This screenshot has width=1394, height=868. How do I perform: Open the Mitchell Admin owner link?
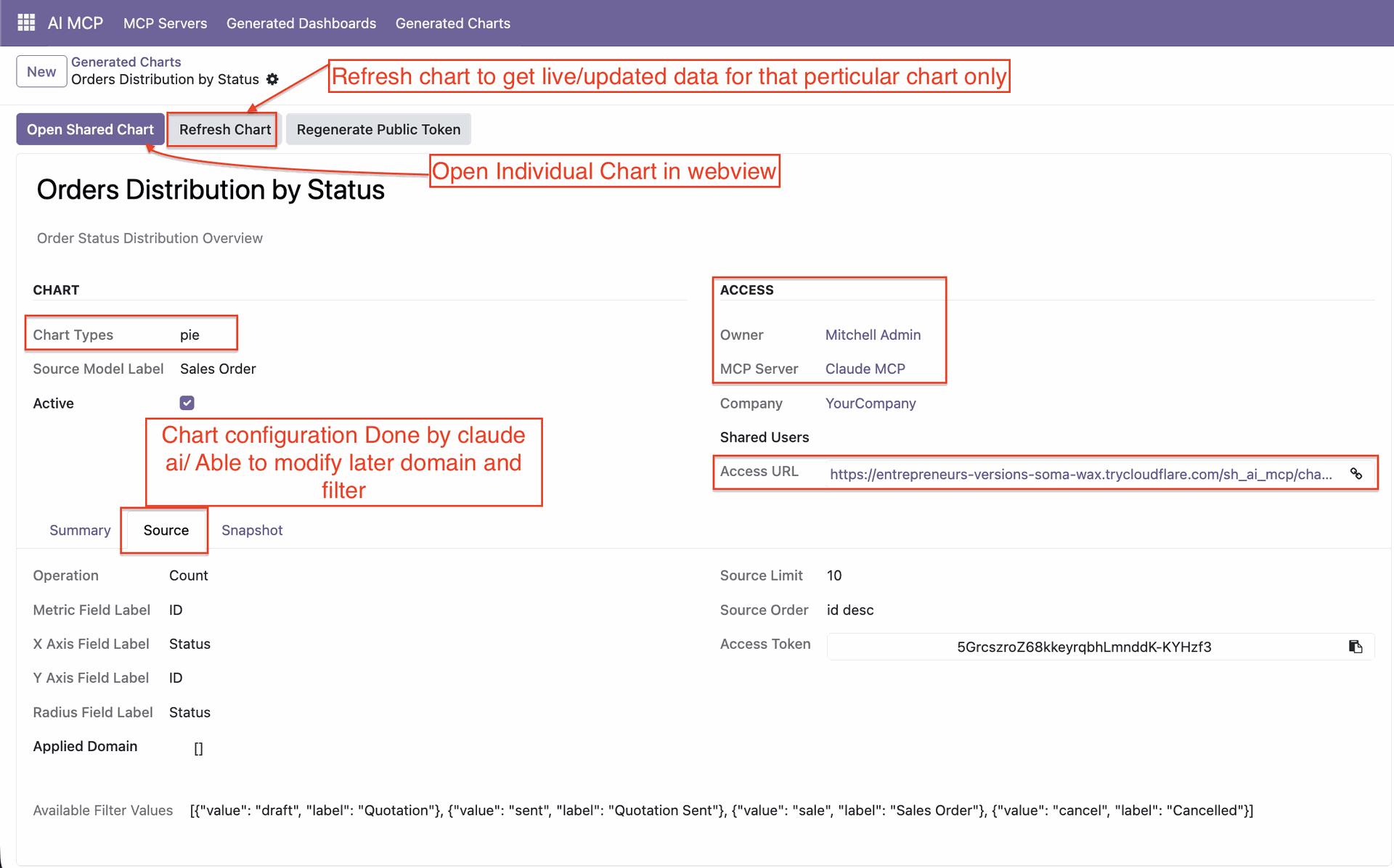tap(872, 335)
